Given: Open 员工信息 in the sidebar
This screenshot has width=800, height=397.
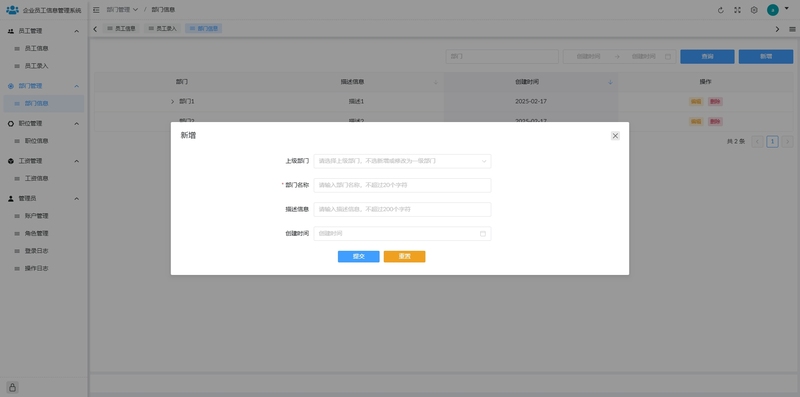Looking at the screenshot, I should [37, 48].
